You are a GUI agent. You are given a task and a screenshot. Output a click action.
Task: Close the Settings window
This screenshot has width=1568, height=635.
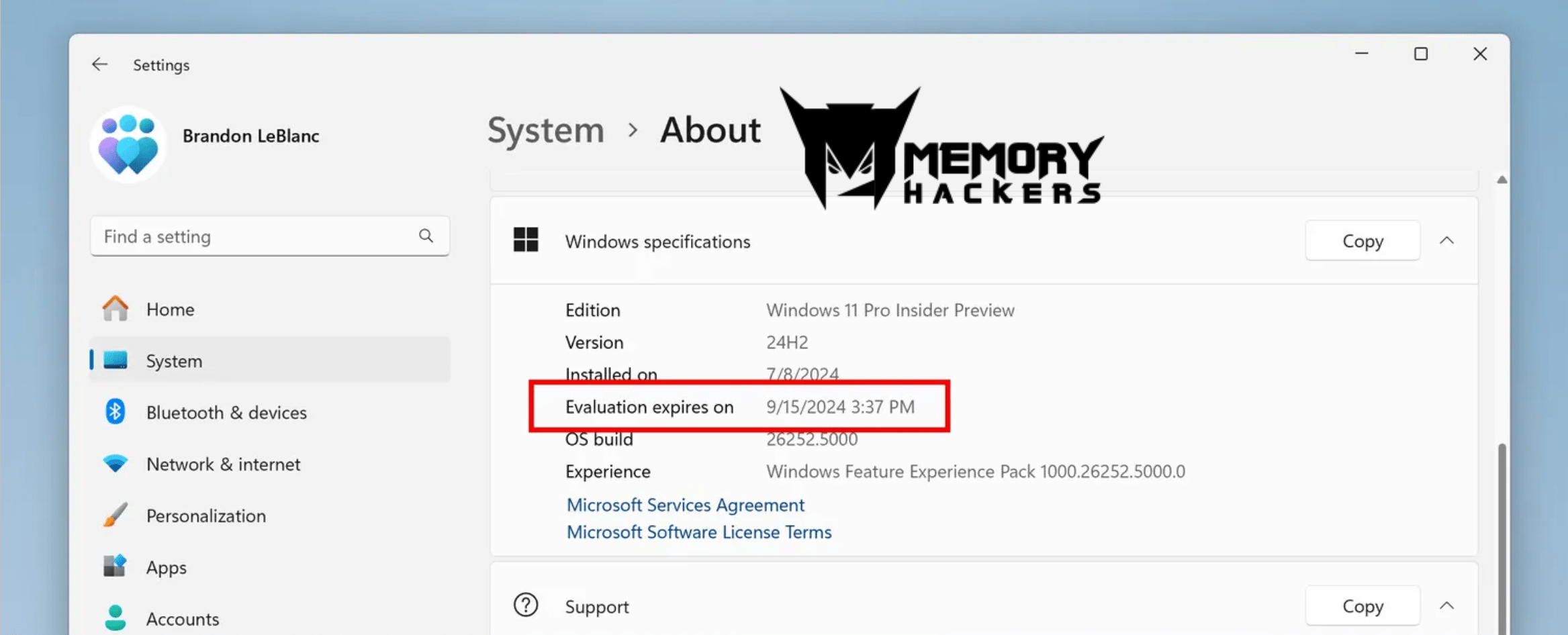click(1480, 54)
